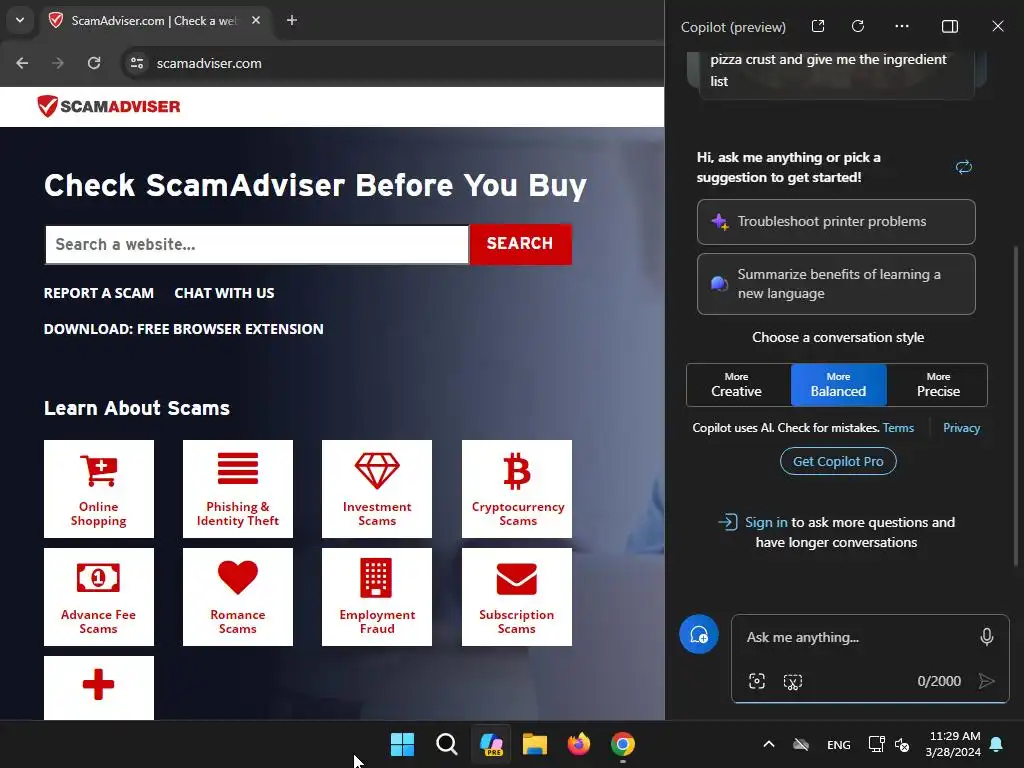
Task: Open Copilot more options menu
Action: point(902,26)
